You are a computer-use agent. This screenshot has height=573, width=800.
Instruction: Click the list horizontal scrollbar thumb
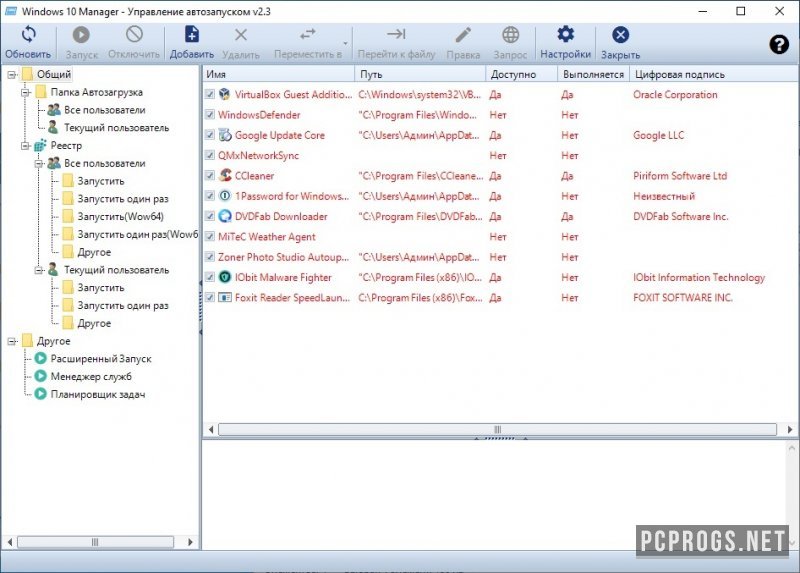[x=497, y=430]
